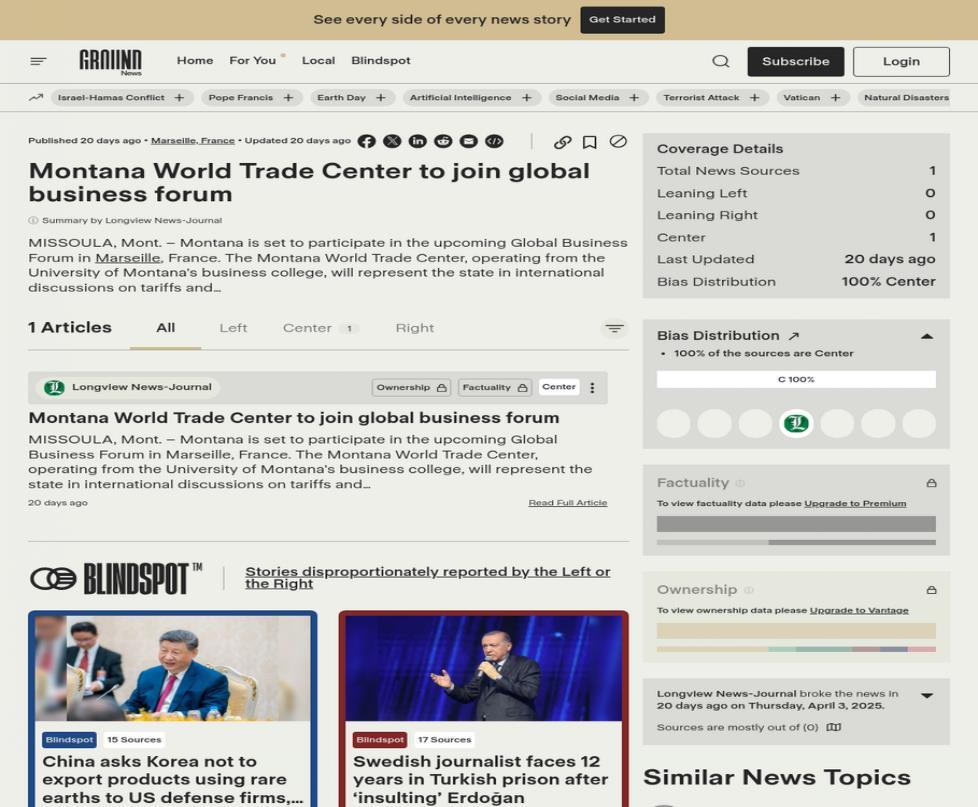The image size is (978, 807).
Task: Click Center bias tag on article
Action: coord(559,387)
